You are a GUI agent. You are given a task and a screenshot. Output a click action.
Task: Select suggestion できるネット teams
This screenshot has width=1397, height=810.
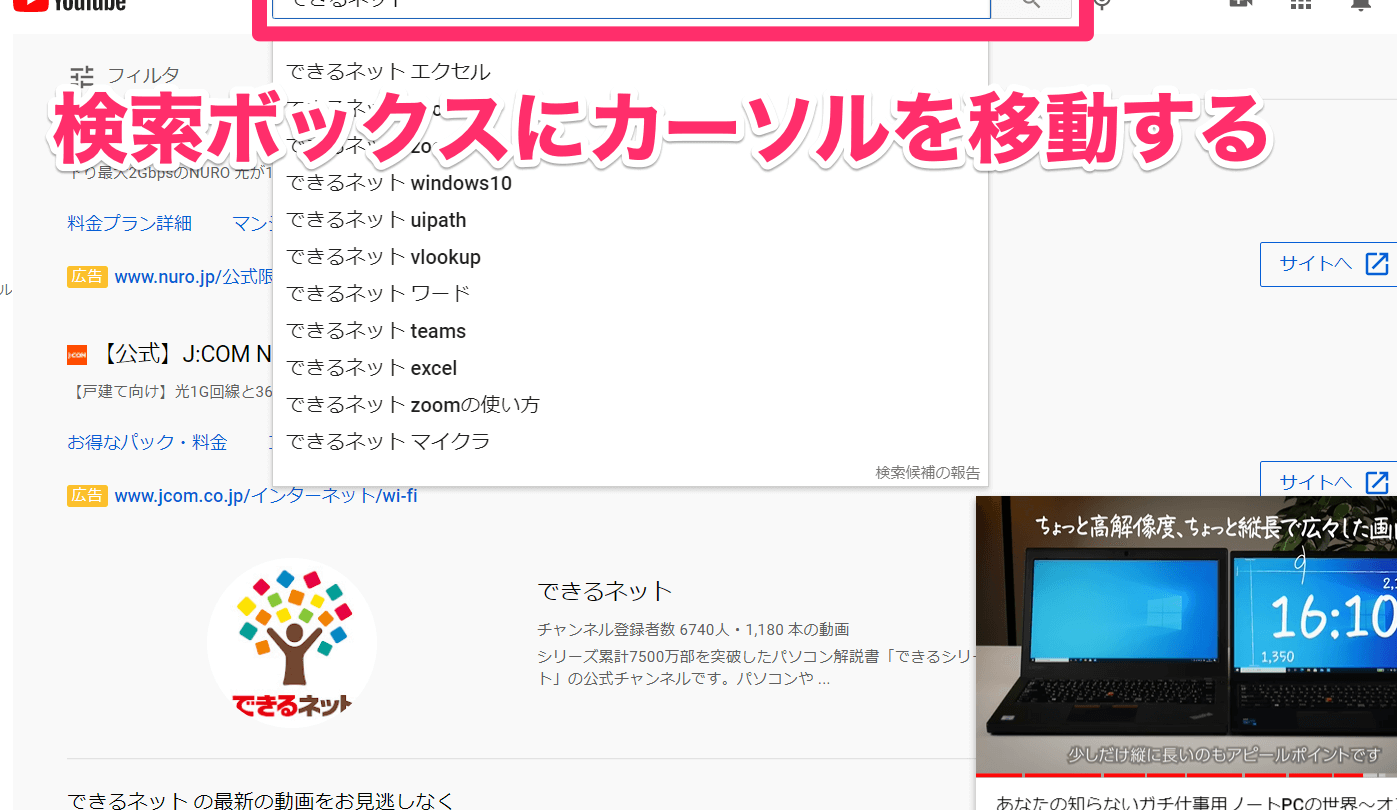(630, 331)
